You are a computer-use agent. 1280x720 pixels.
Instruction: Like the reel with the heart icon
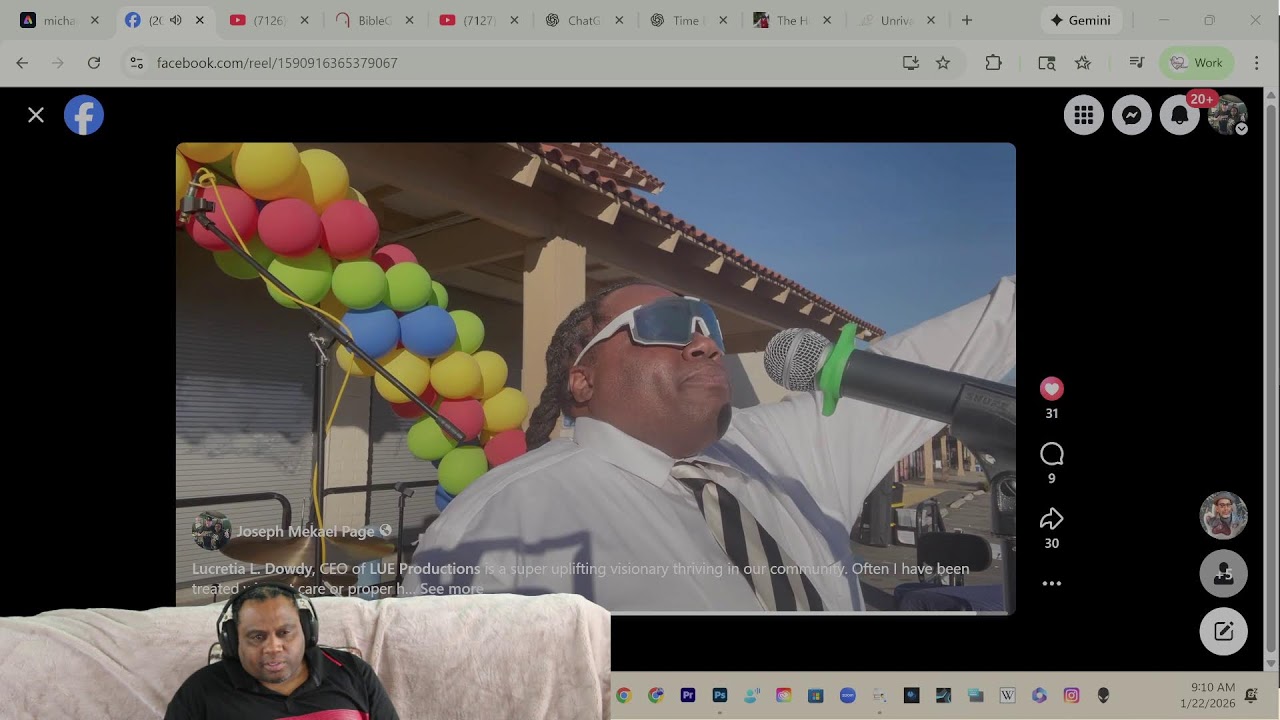[1051, 388]
